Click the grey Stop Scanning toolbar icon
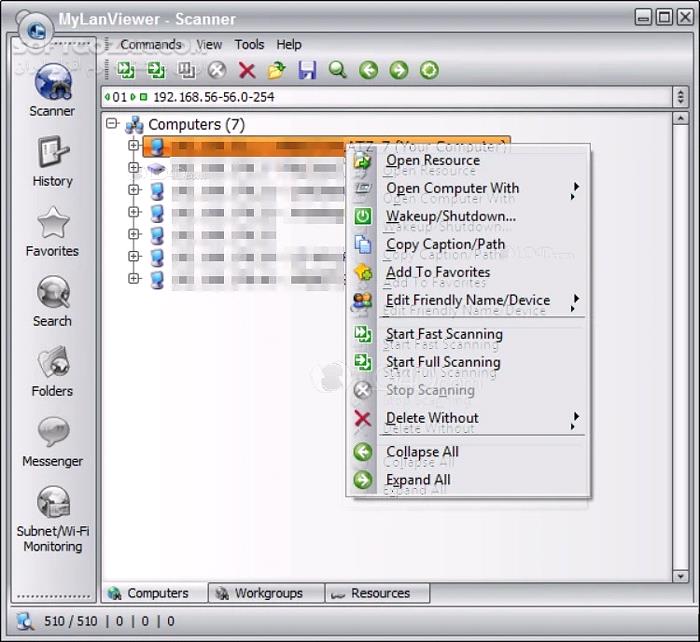 tap(217, 70)
